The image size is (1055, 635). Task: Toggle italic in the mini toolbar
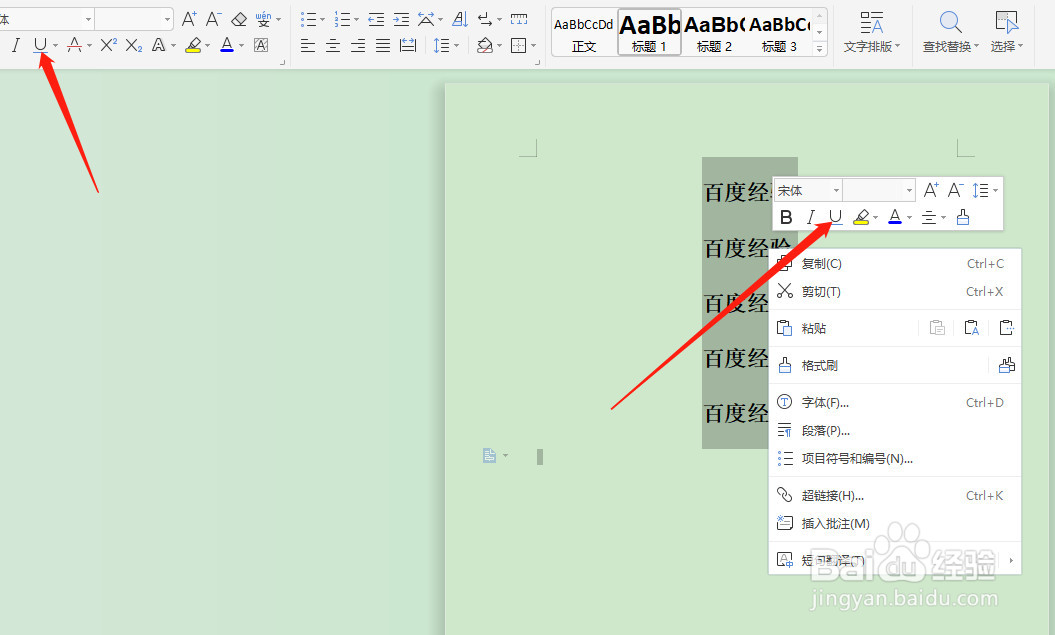(811, 217)
